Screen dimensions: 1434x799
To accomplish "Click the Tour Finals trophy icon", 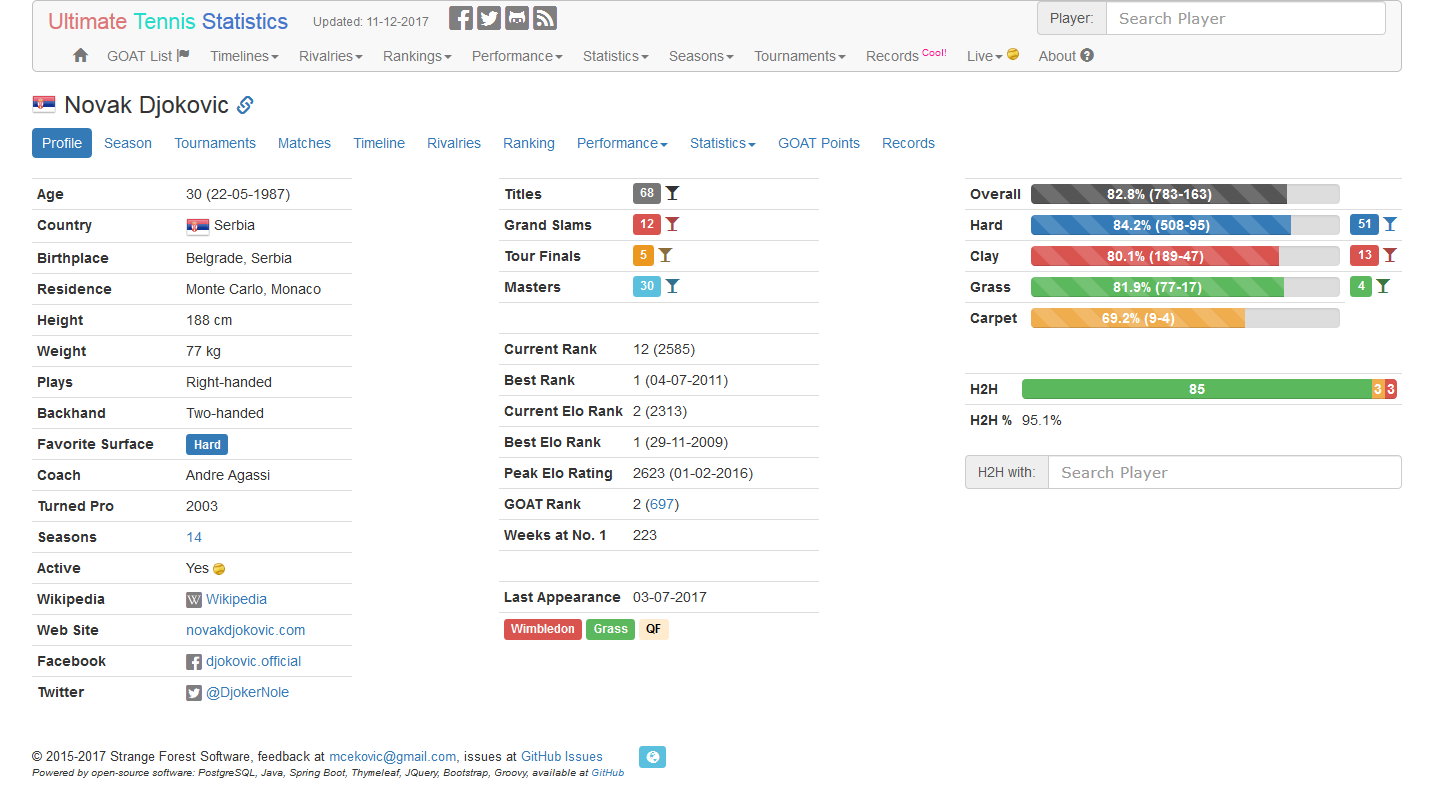I will (x=665, y=255).
